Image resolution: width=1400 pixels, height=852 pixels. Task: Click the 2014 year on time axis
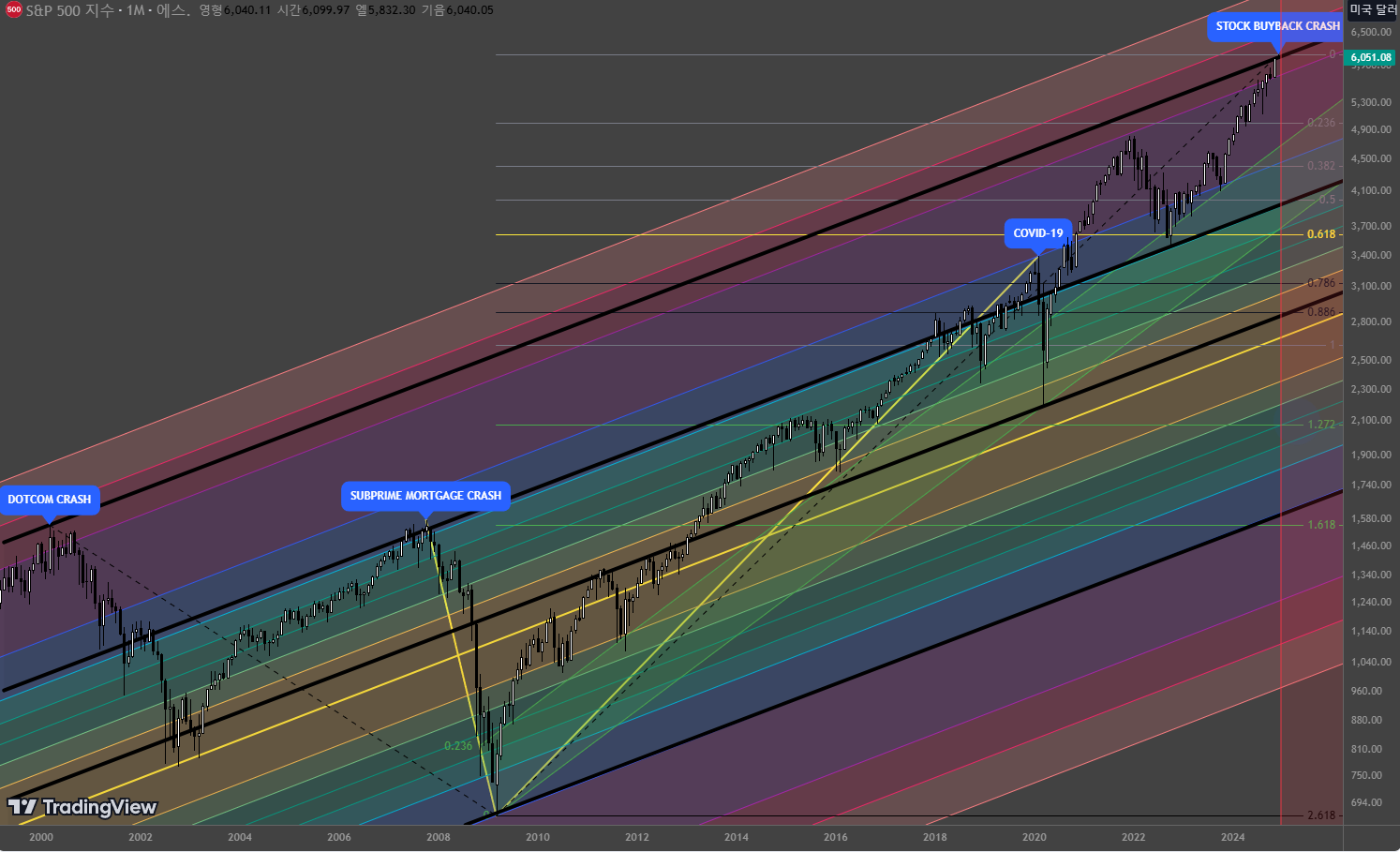click(x=737, y=837)
